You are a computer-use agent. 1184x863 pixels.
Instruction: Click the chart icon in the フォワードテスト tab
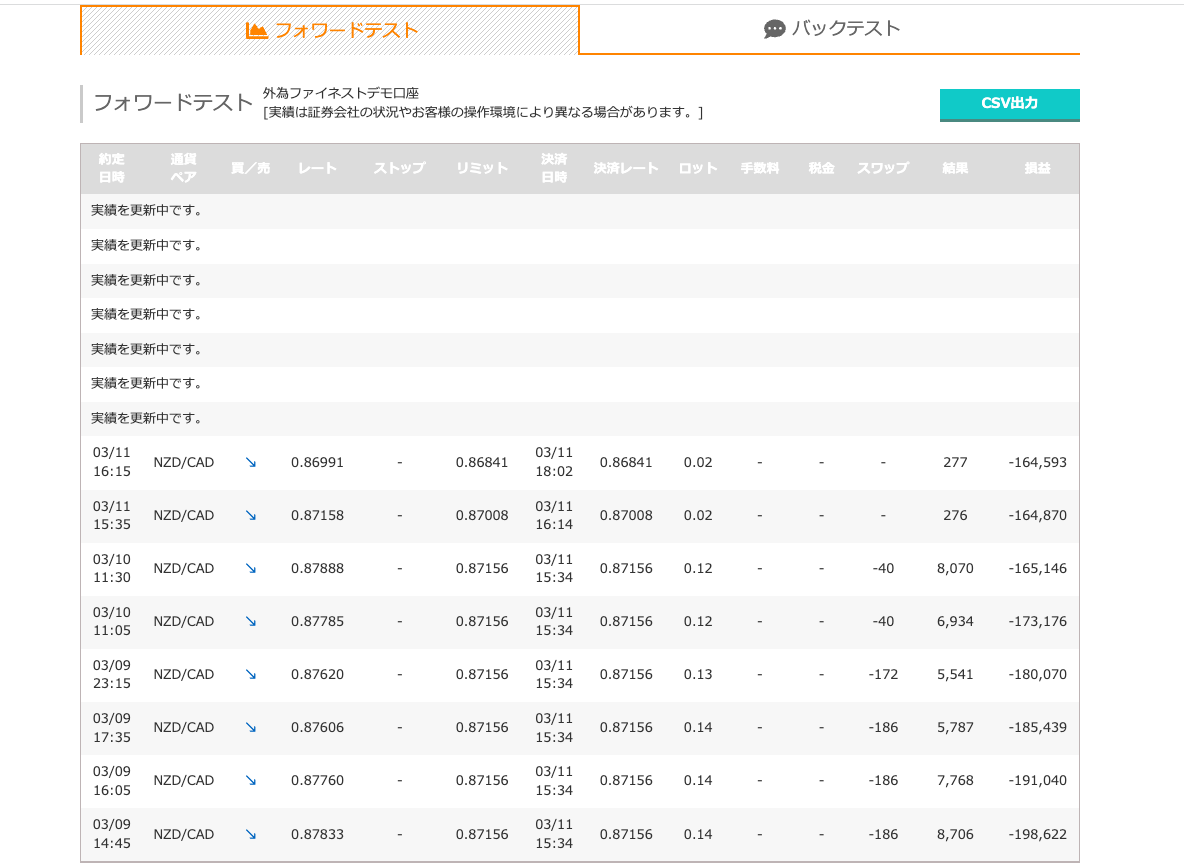coord(257,31)
